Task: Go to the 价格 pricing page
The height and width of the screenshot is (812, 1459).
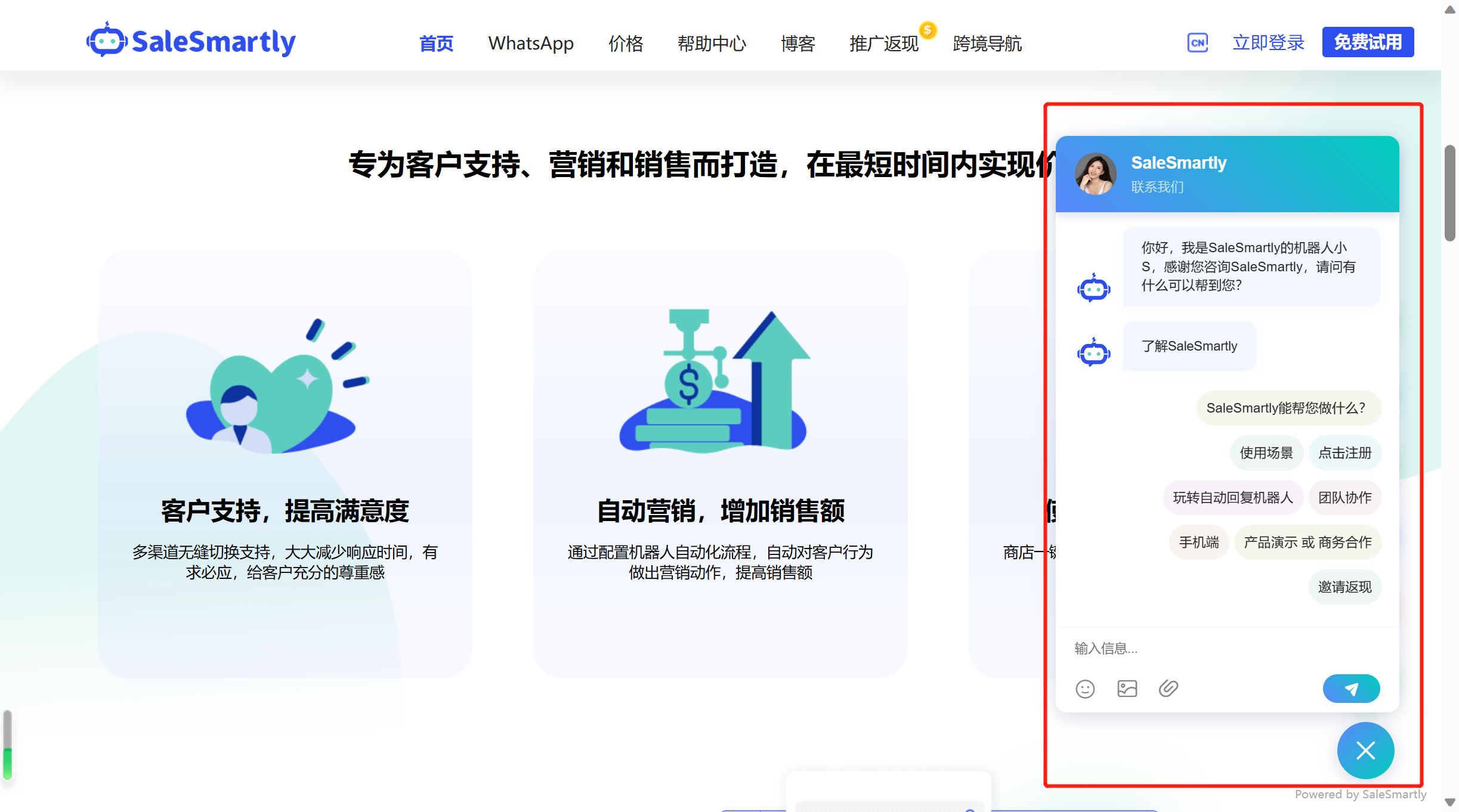Action: pyautogui.click(x=625, y=43)
